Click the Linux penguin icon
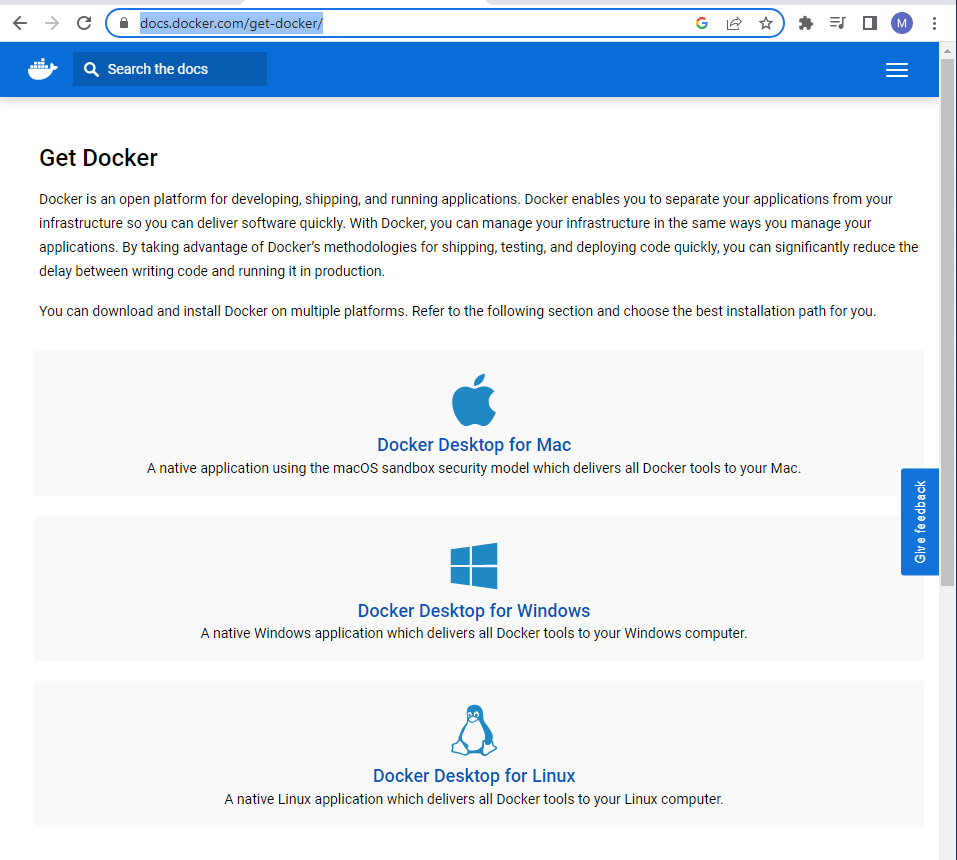The height and width of the screenshot is (860, 957). (474, 731)
